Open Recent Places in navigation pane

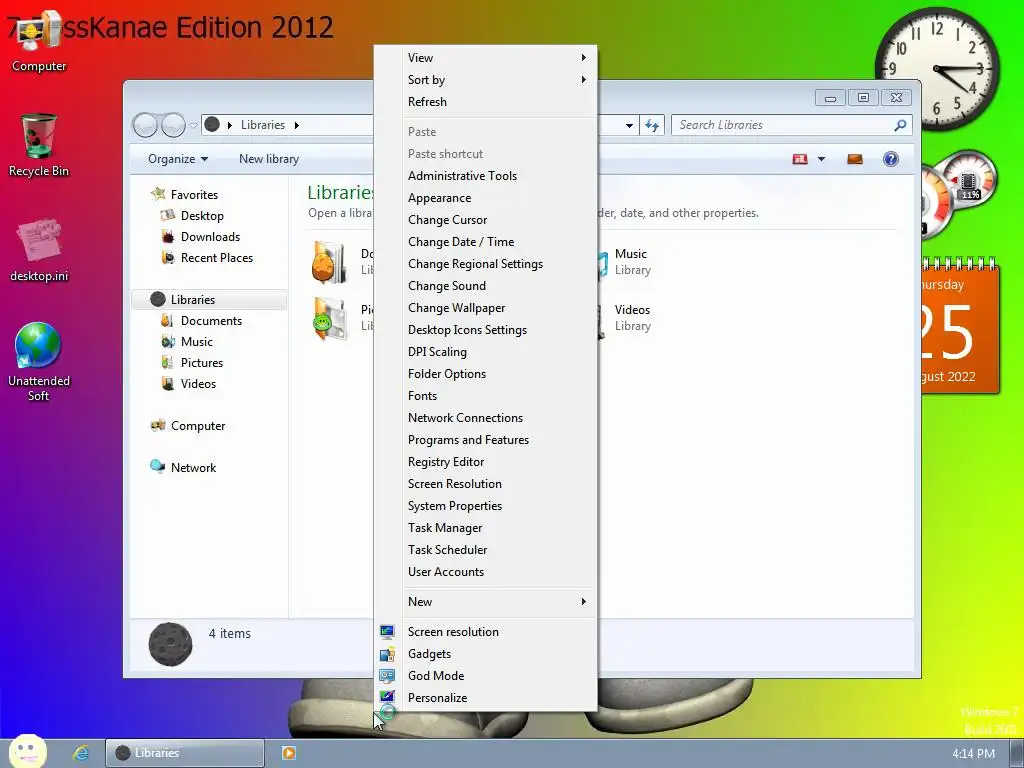click(x=217, y=257)
